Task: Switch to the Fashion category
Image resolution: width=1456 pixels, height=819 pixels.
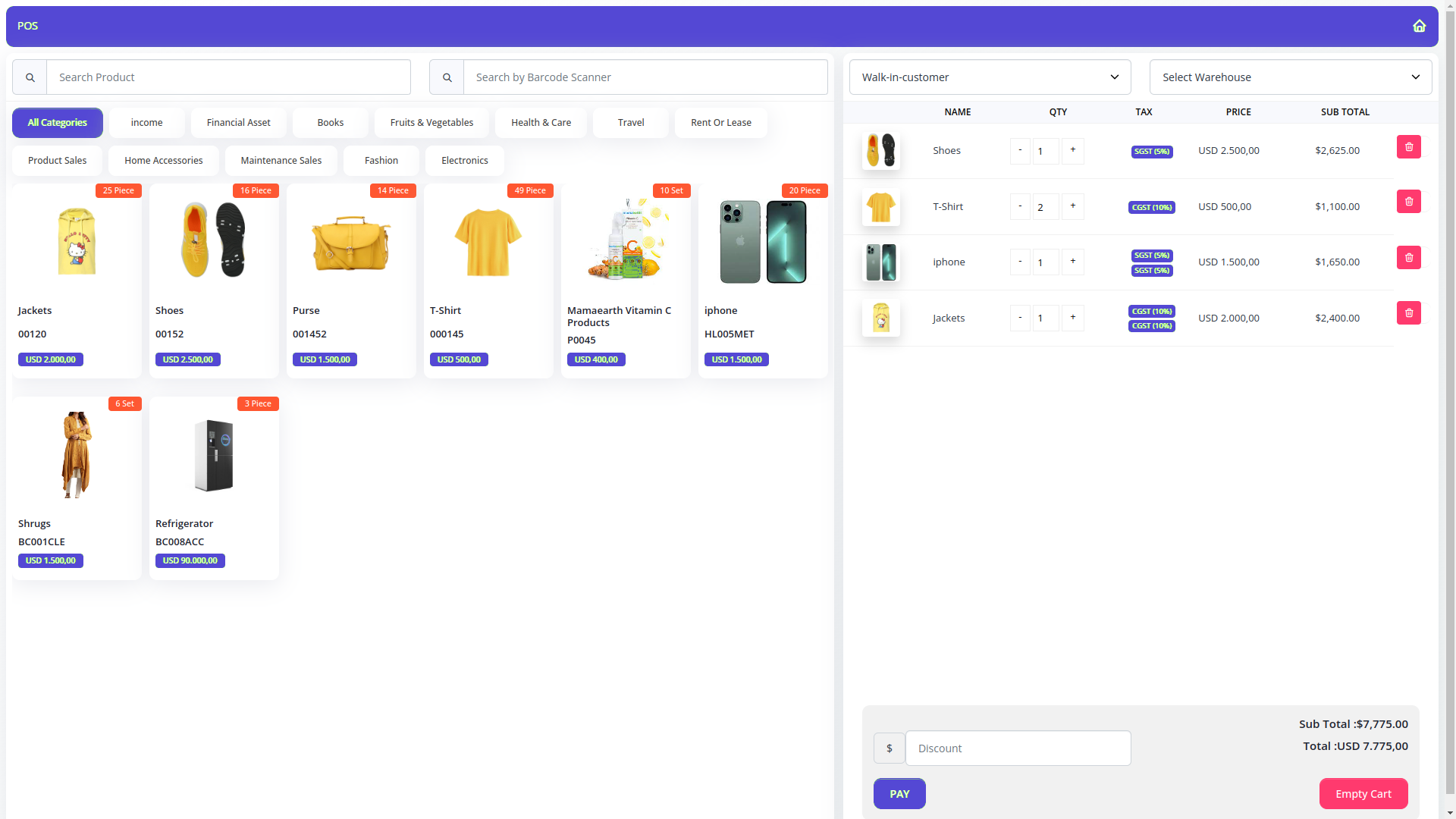Action: click(x=381, y=161)
